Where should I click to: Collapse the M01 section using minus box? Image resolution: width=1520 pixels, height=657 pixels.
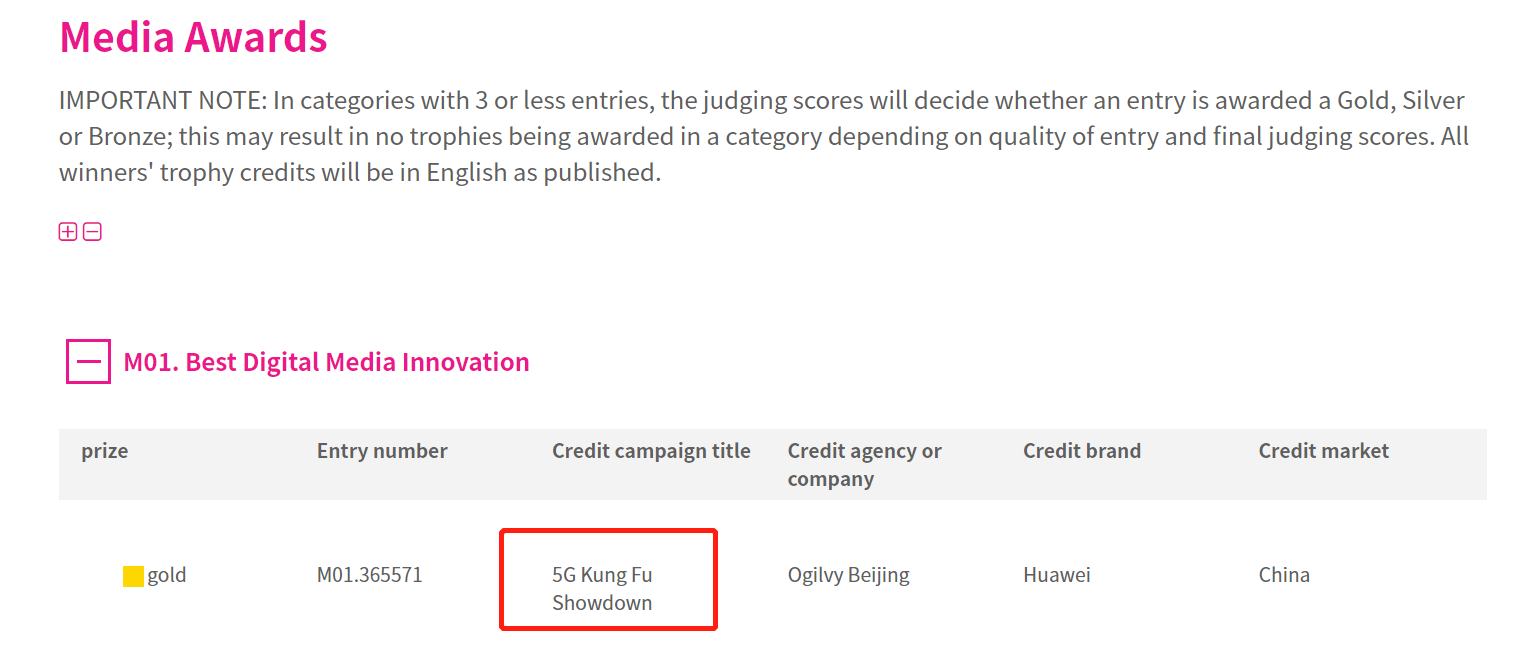coord(88,362)
